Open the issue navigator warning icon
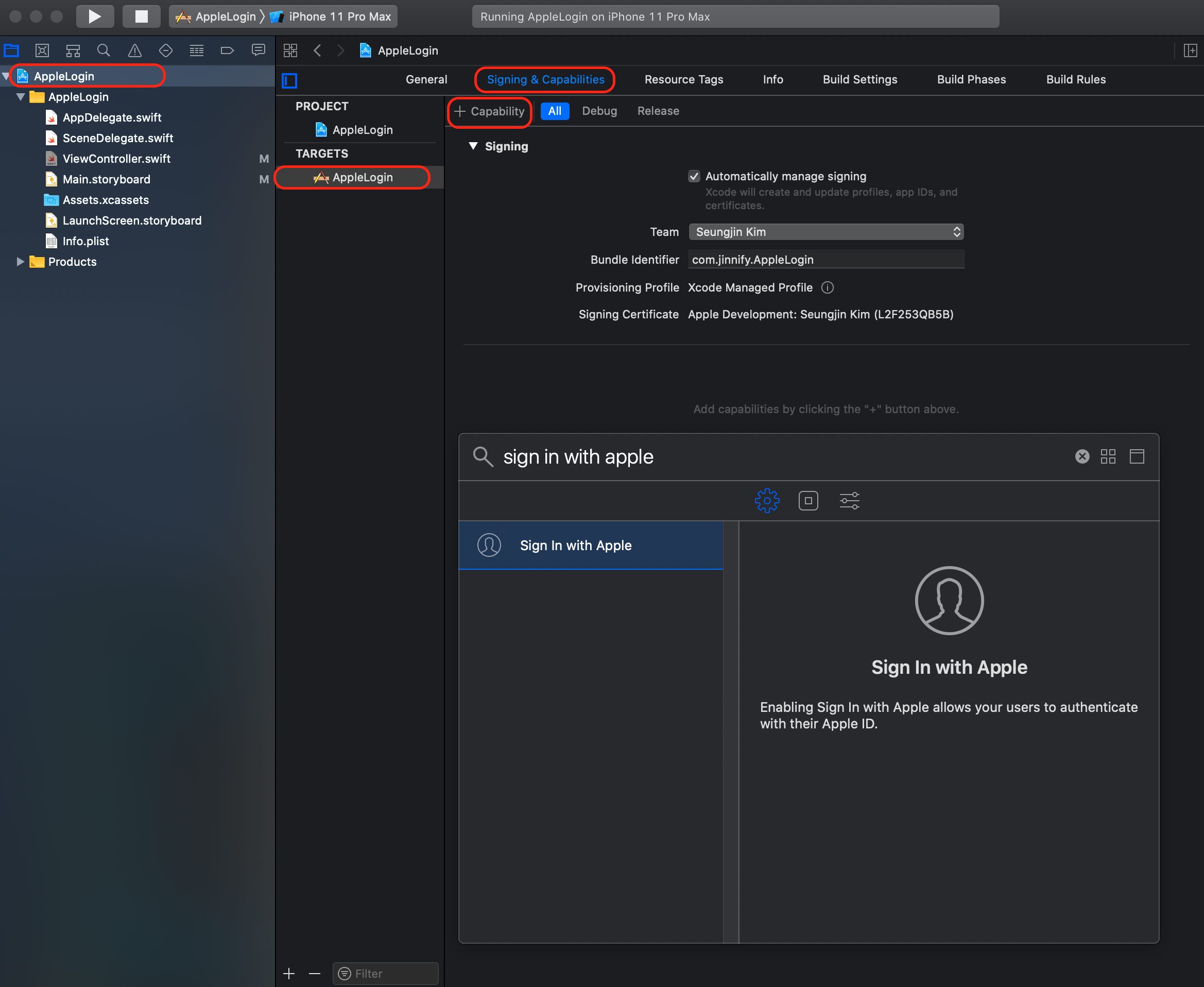This screenshot has width=1204, height=987. [x=135, y=50]
